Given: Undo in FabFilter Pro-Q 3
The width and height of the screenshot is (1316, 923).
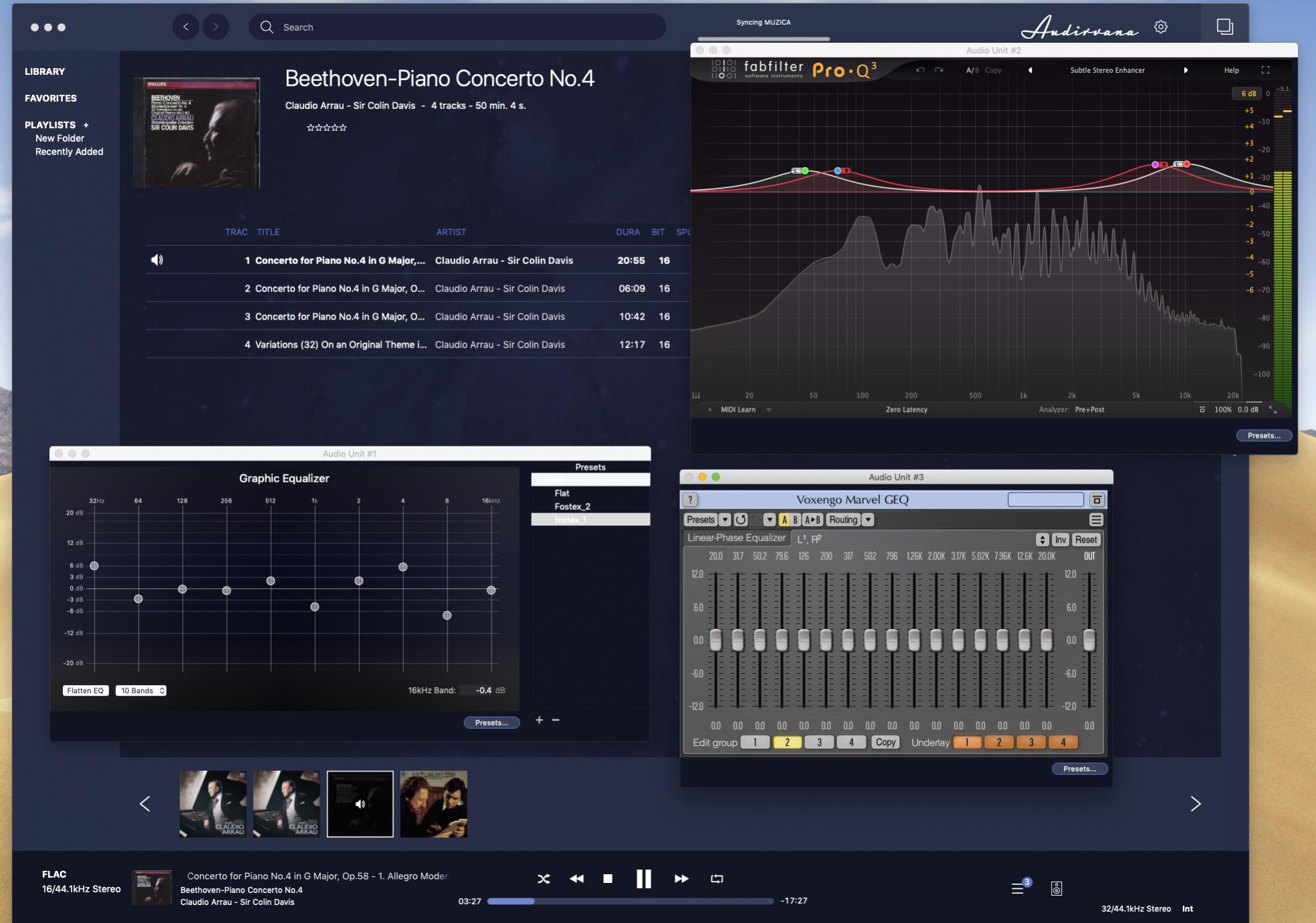Looking at the screenshot, I should tap(920, 70).
